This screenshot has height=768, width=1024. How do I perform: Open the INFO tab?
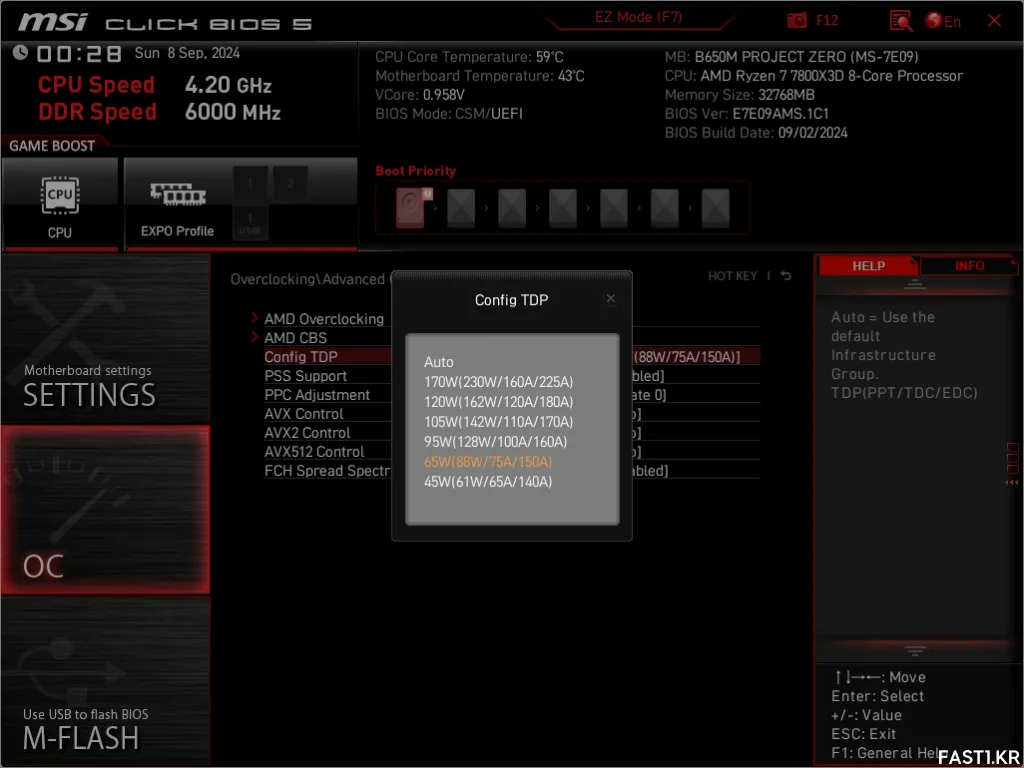pos(970,265)
